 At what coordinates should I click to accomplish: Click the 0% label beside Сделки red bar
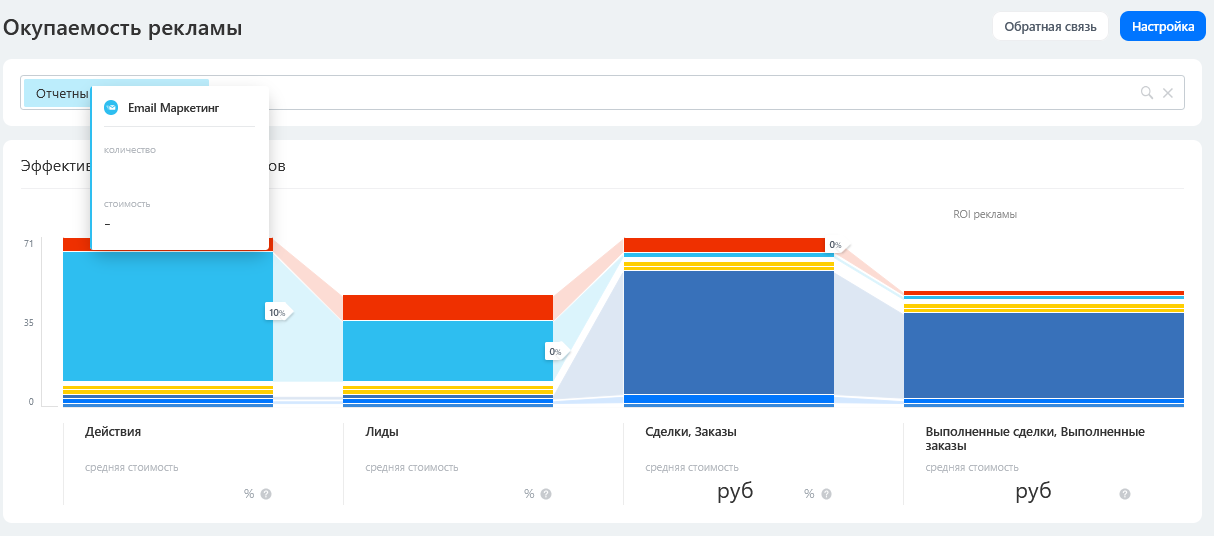(x=835, y=245)
